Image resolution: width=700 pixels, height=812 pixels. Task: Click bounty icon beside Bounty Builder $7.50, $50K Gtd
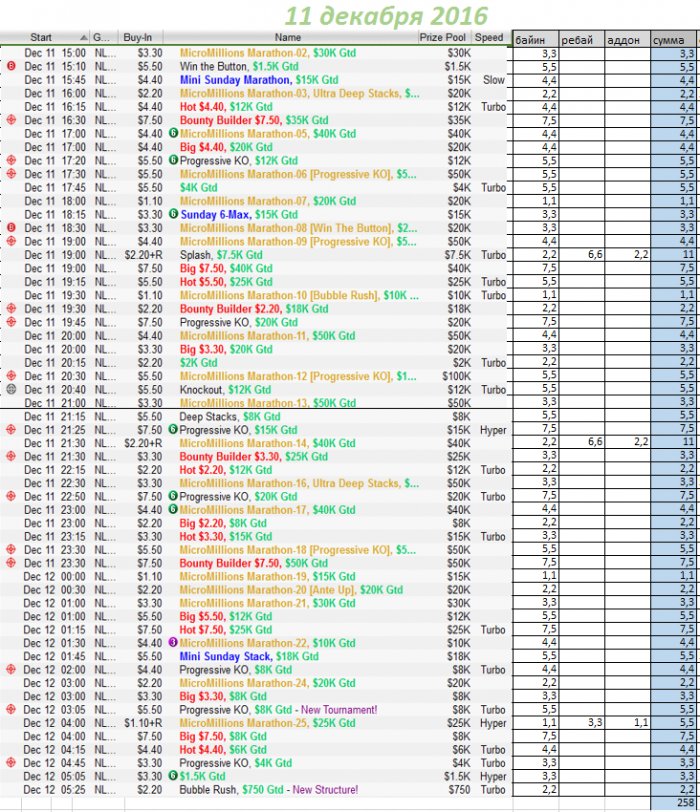coord(11,563)
